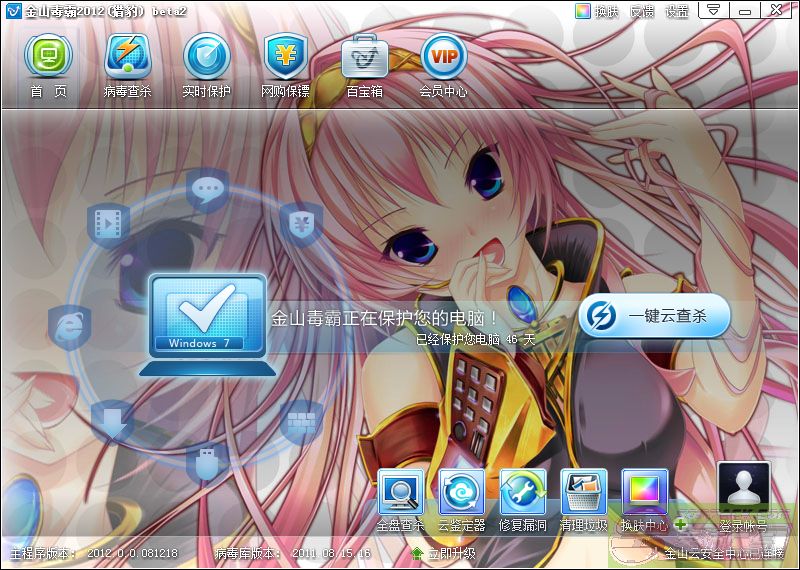Click the 一键云查杀 cloud scan button

click(655, 315)
